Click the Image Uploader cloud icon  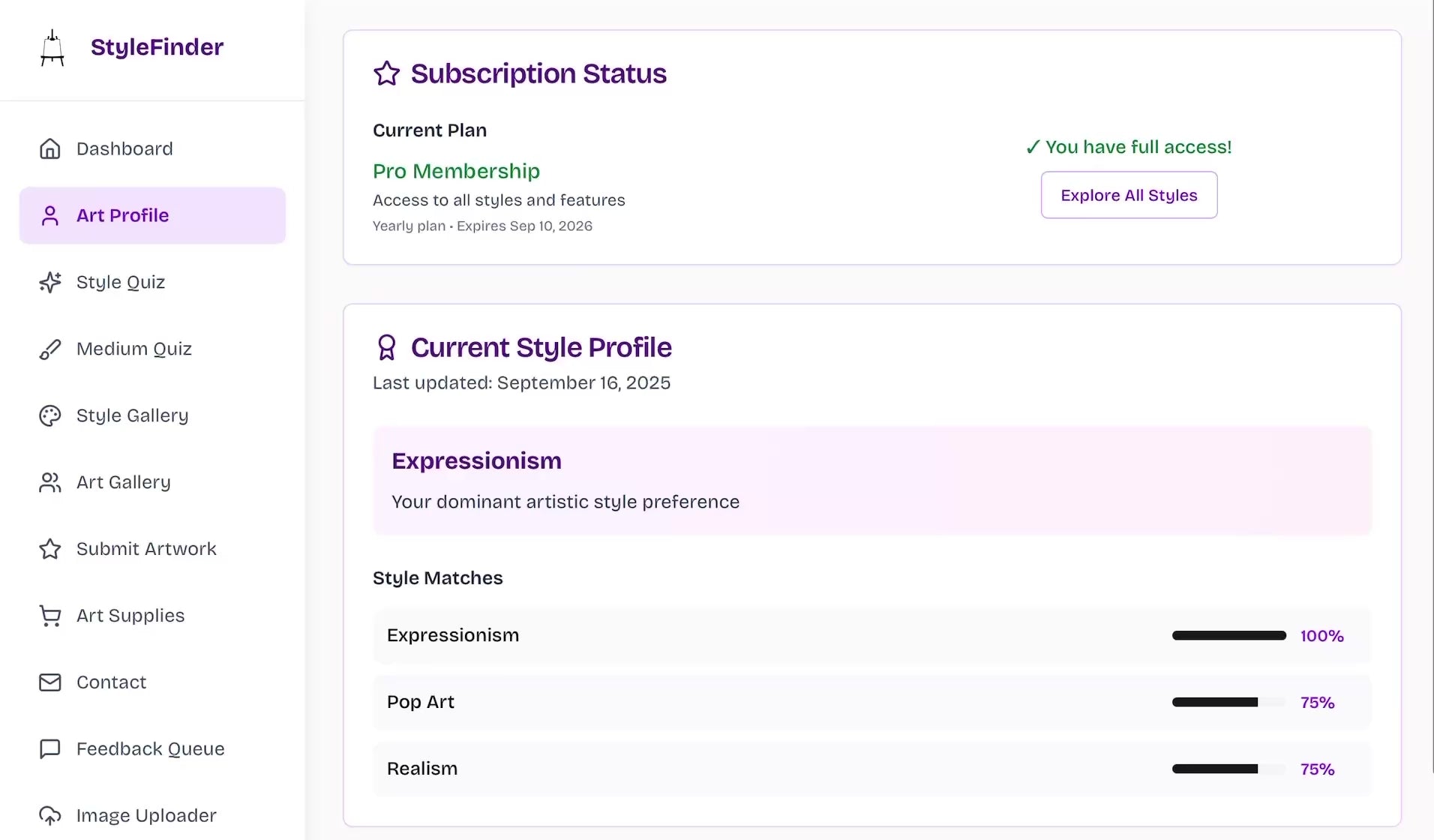point(50,815)
